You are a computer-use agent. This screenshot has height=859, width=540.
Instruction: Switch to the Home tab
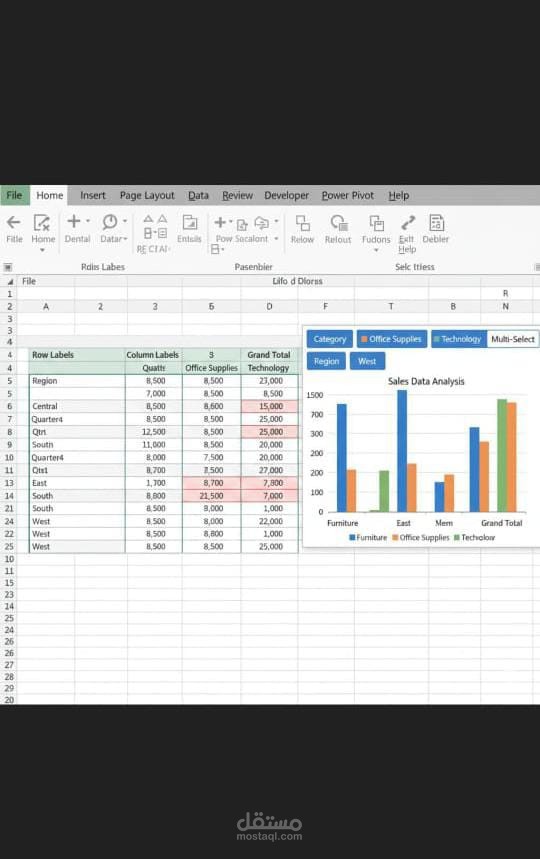point(49,196)
